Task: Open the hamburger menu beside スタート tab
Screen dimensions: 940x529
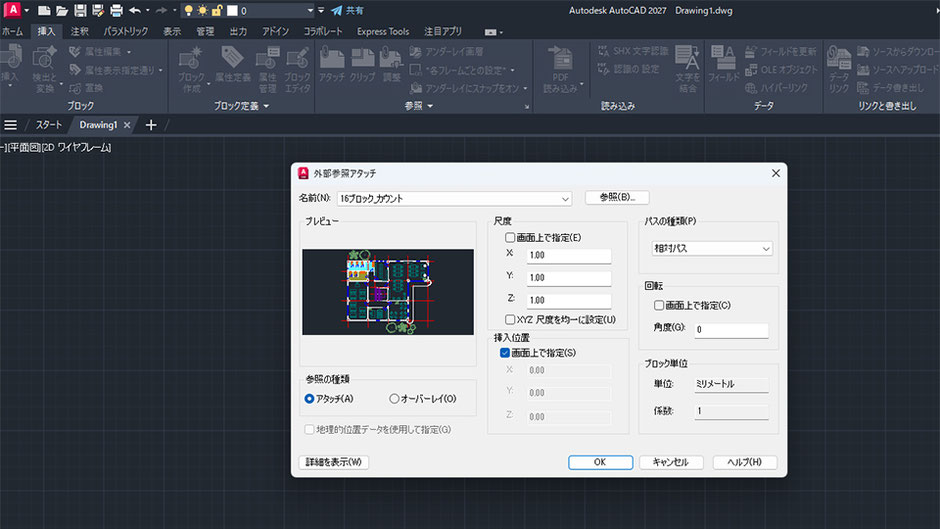Action: point(11,125)
